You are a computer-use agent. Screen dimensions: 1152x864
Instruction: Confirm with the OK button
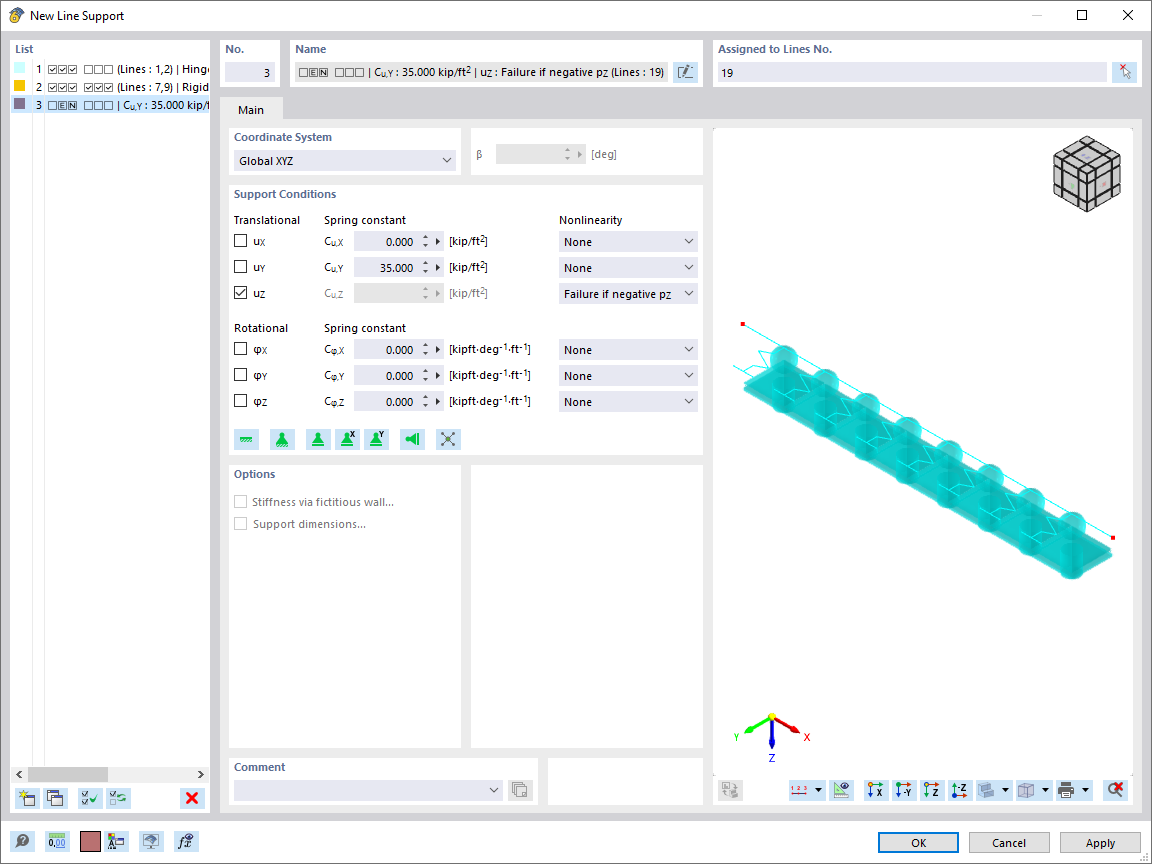tap(918, 843)
